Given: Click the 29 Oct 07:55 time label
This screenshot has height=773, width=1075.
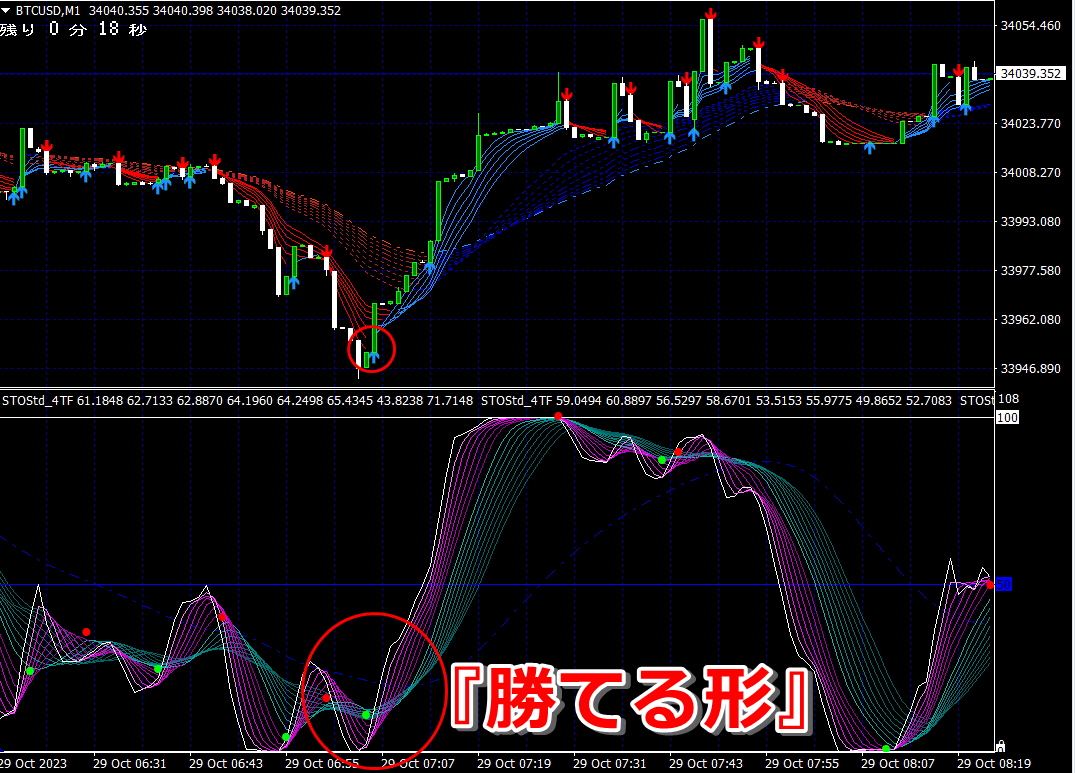Looking at the screenshot, I should point(801,763).
